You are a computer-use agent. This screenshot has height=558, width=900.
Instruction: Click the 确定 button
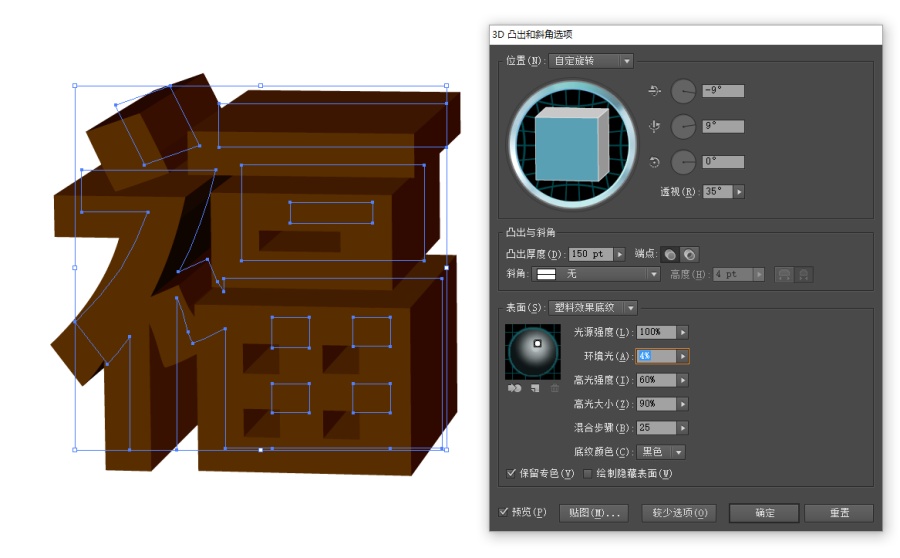764,513
